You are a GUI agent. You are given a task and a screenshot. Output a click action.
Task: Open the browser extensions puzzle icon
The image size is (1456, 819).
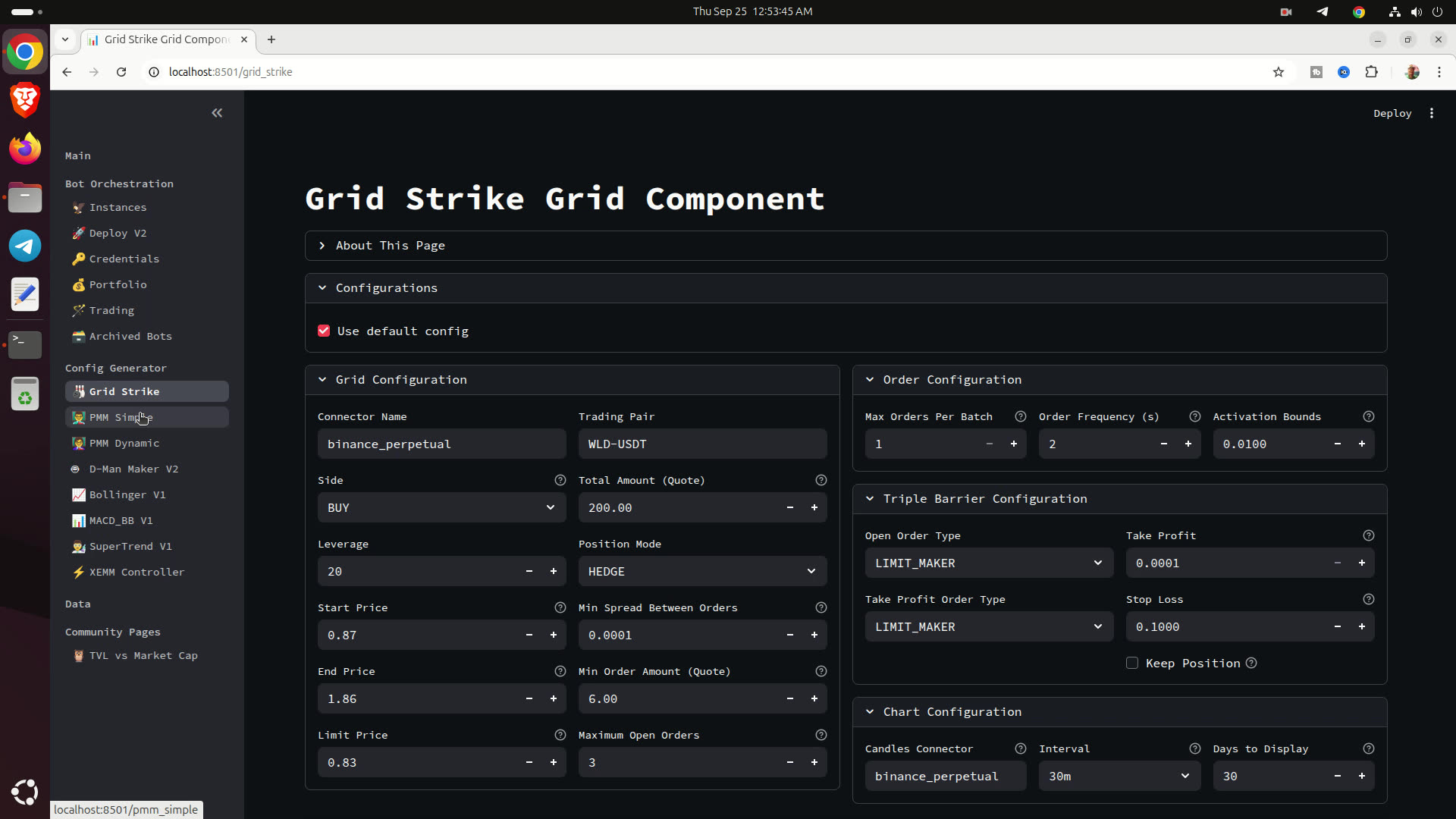click(x=1371, y=72)
